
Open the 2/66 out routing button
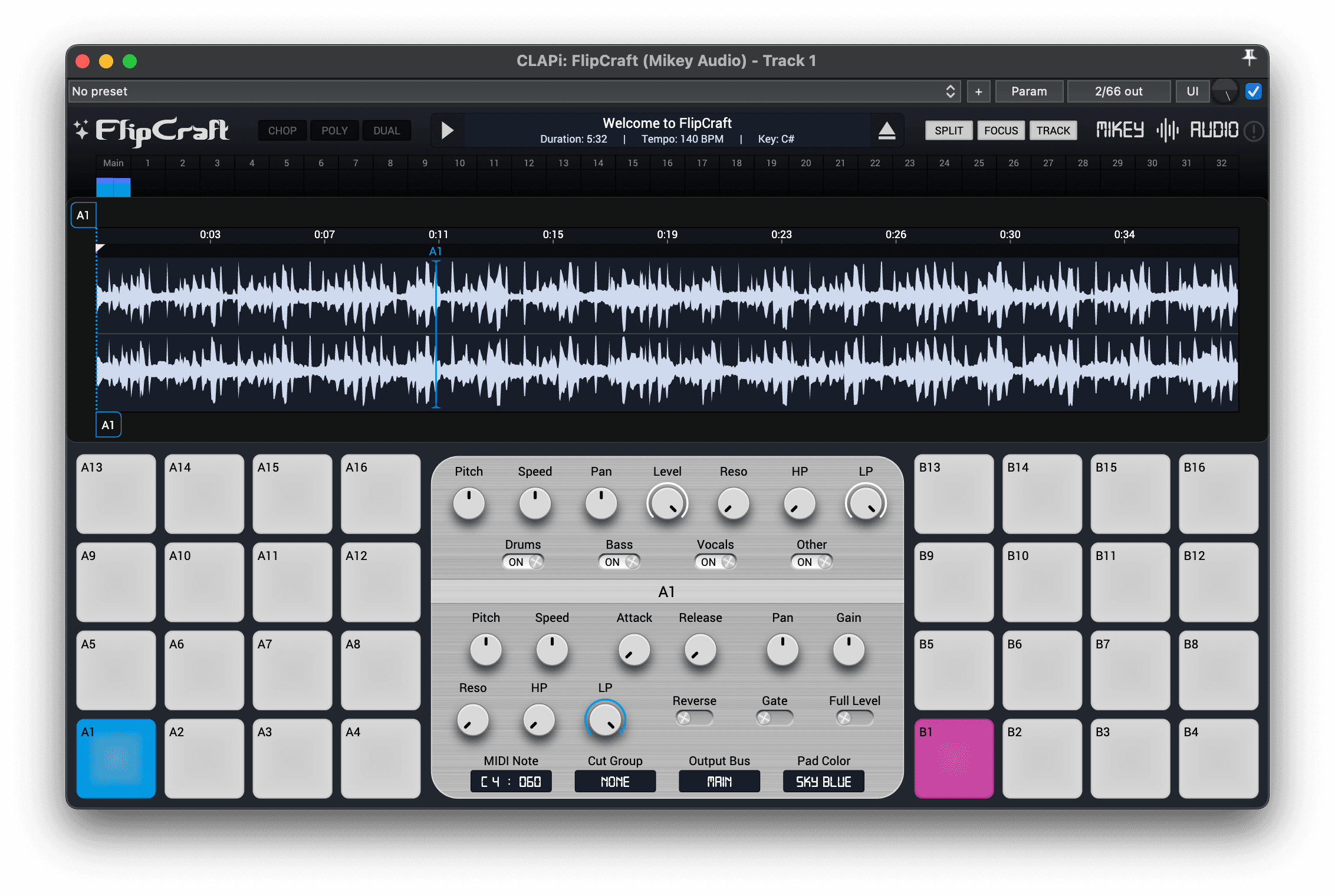pos(1118,91)
